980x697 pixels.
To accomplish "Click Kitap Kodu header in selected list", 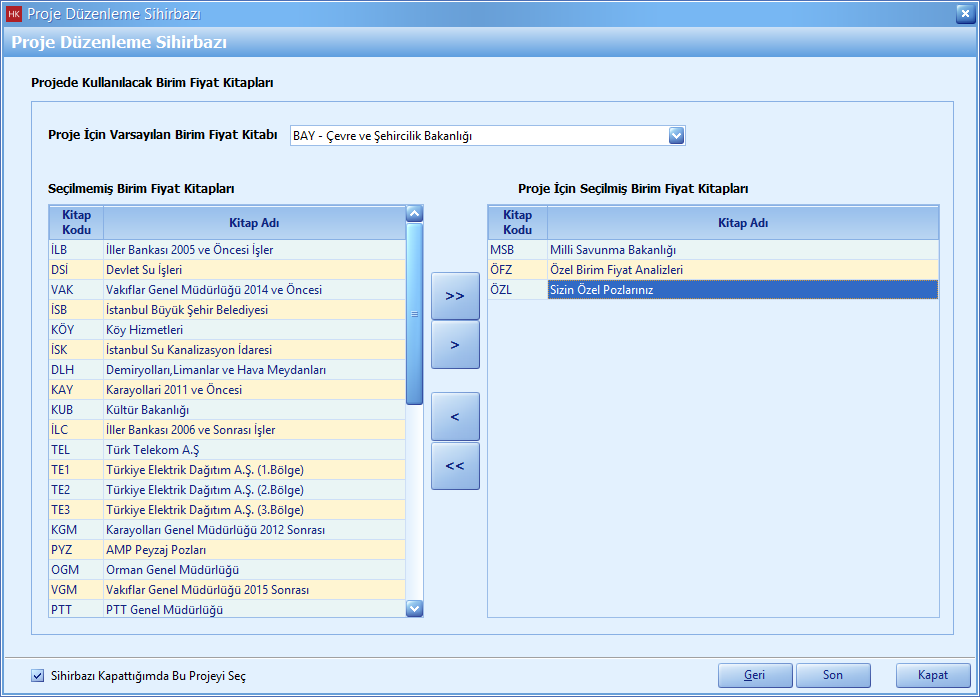I will 517,223.
